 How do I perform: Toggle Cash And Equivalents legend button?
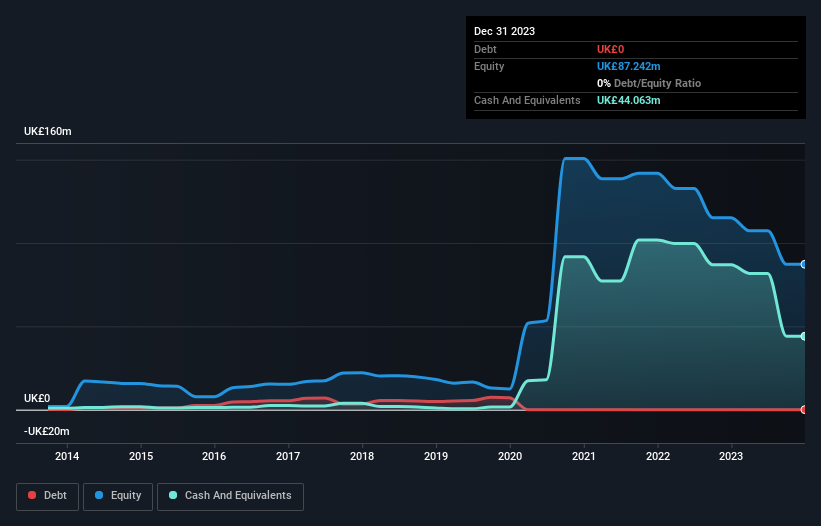[x=230, y=496]
